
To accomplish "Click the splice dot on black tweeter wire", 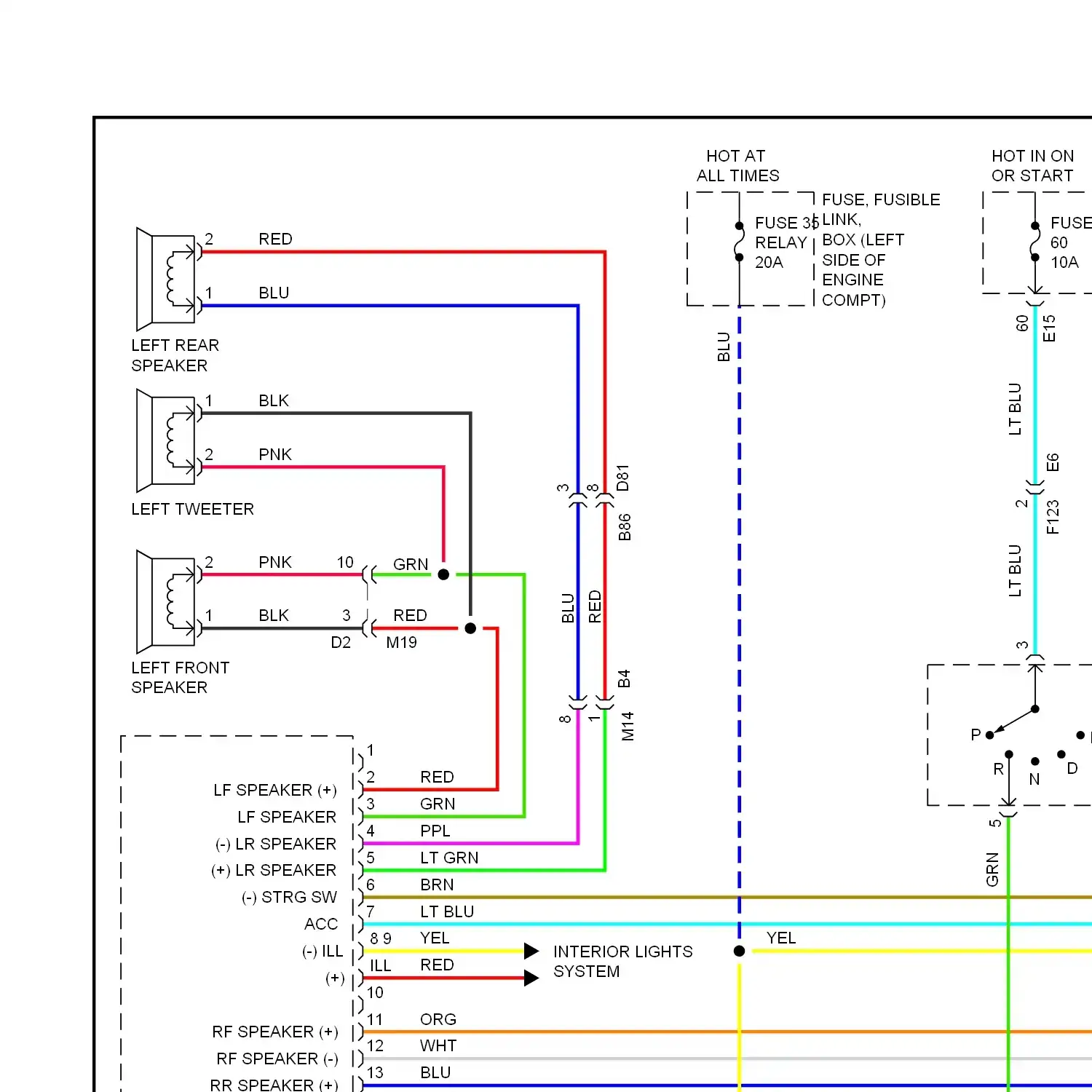I will pos(470,628).
